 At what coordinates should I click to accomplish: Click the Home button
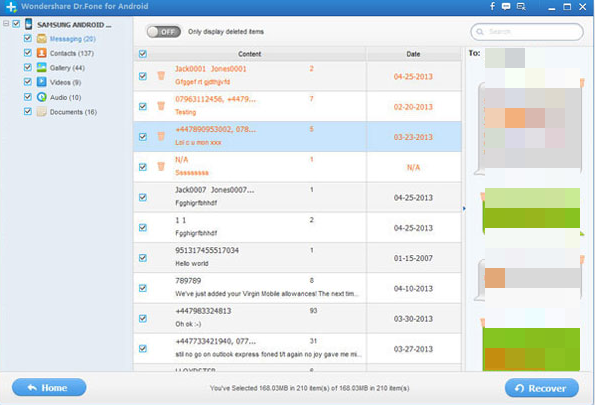(x=49, y=388)
